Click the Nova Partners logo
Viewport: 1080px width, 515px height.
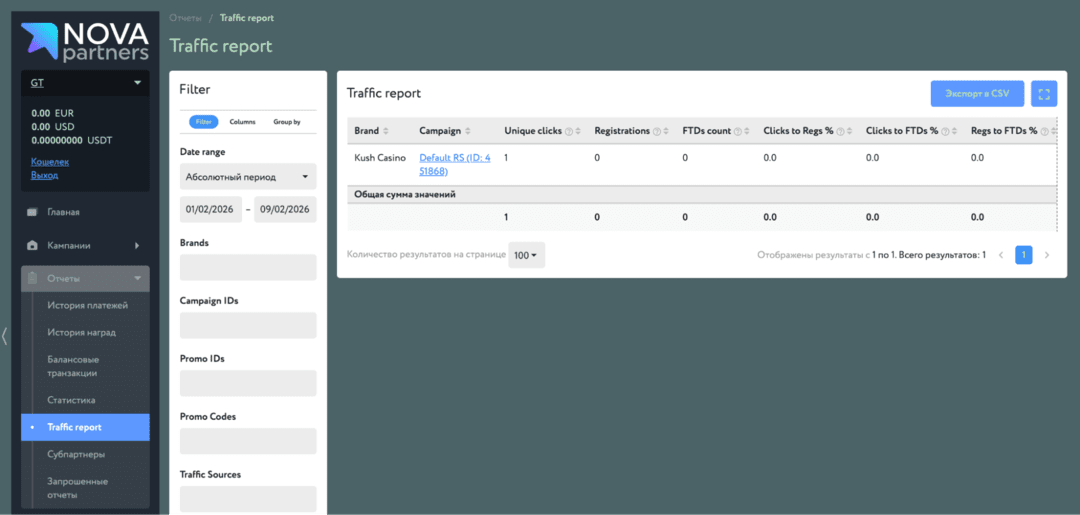pos(84,40)
